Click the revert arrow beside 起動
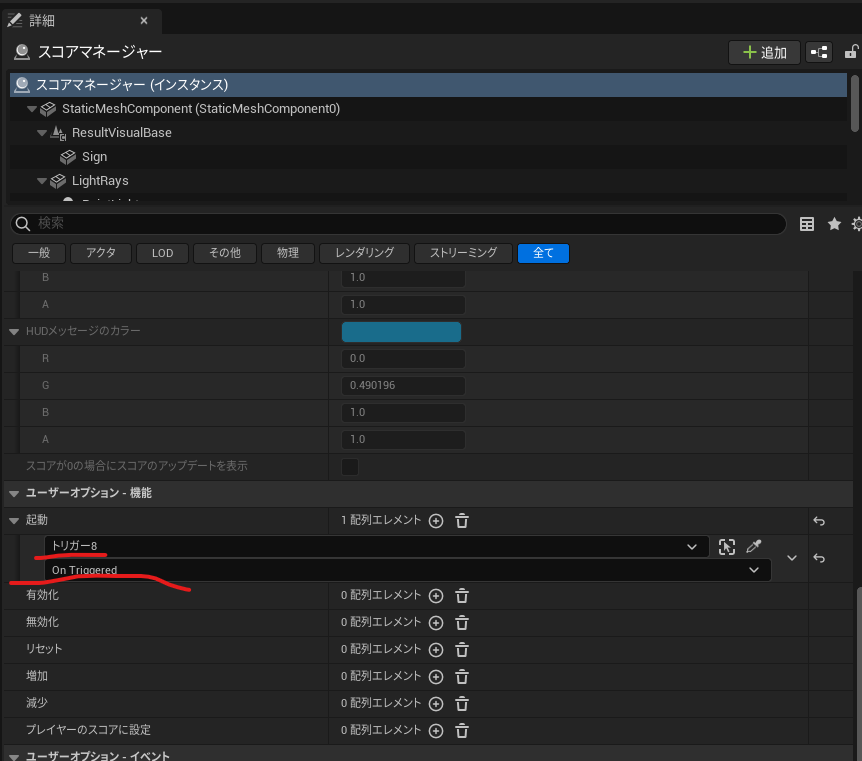This screenshot has height=761, width=862. 819,521
